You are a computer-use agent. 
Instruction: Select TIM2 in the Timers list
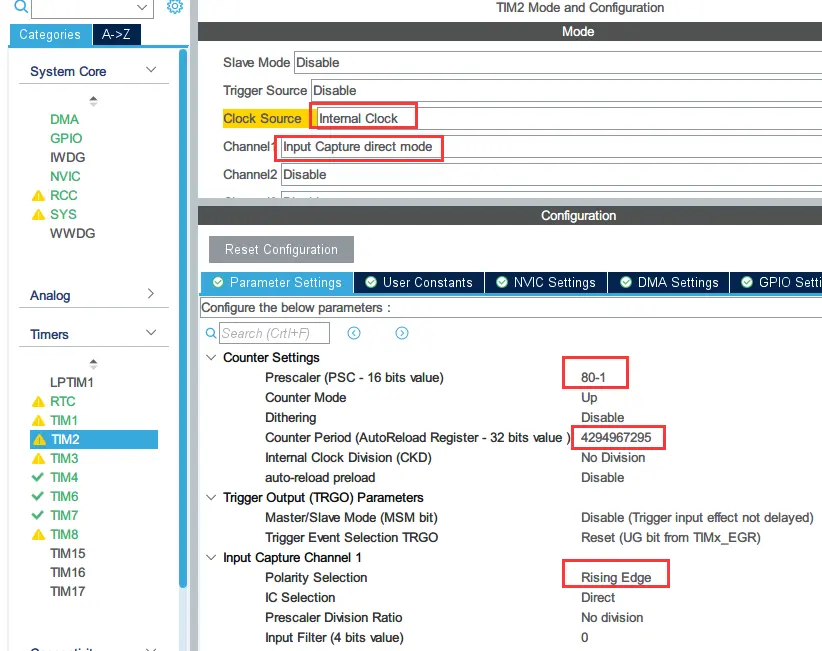click(65, 439)
